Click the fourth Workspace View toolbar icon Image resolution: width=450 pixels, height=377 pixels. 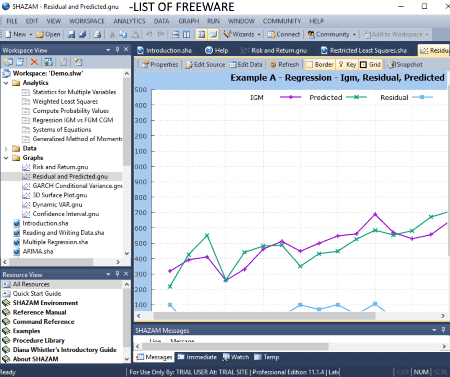tap(49, 62)
